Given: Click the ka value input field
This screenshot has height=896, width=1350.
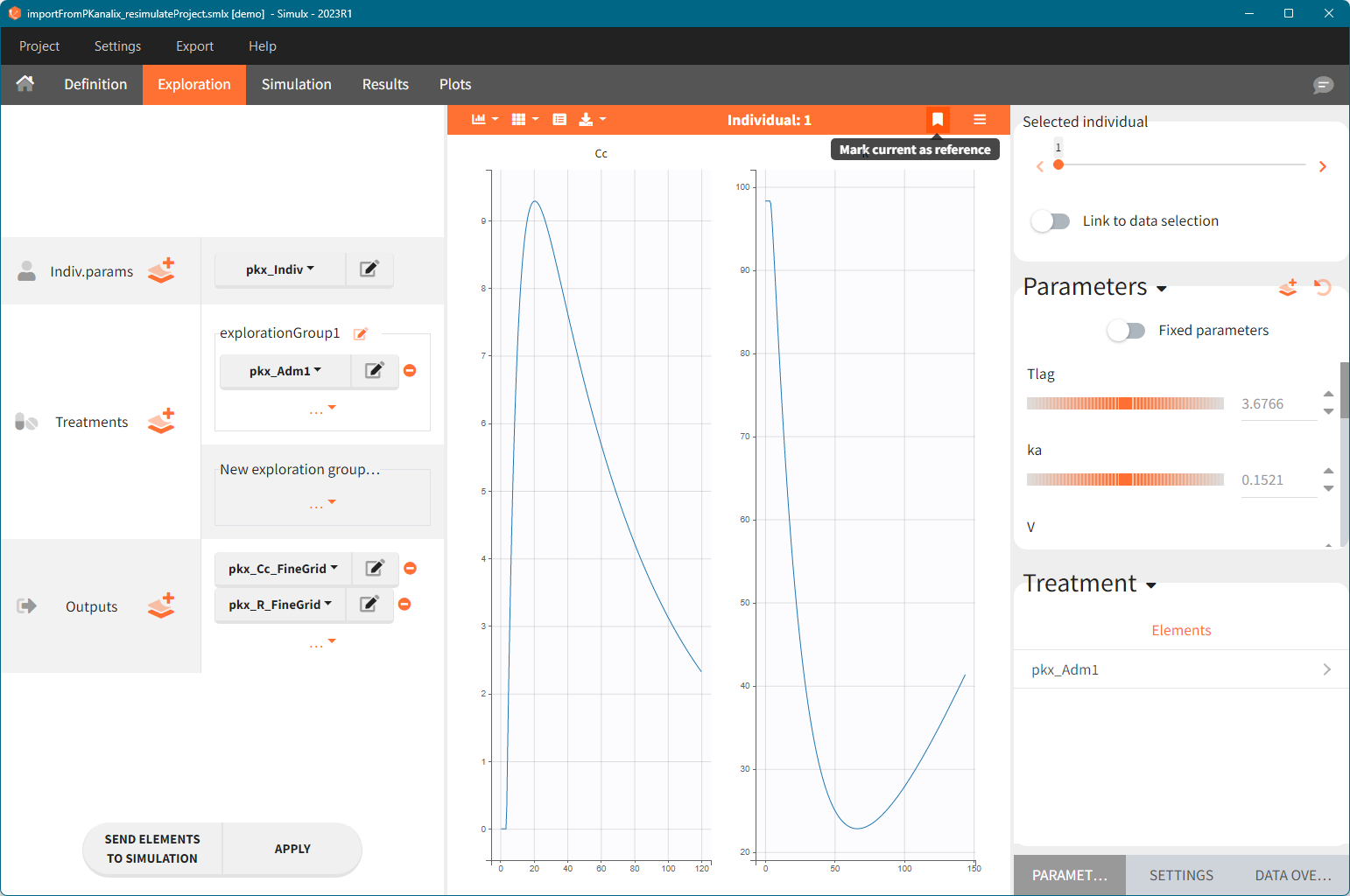Looking at the screenshot, I should (x=1277, y=480).
